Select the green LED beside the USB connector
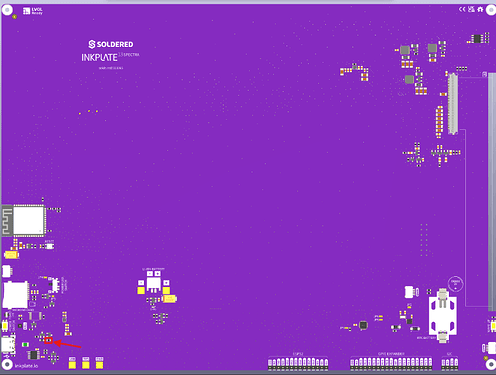 coord(25,344)
